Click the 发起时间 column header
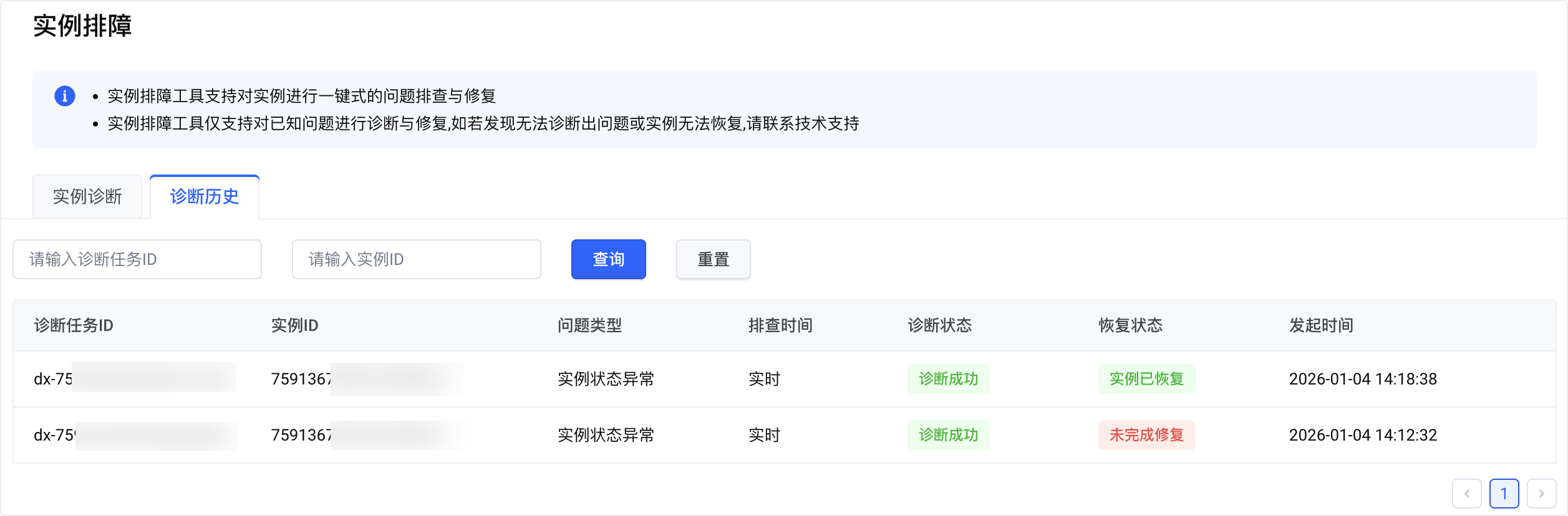 (1321, 325)
